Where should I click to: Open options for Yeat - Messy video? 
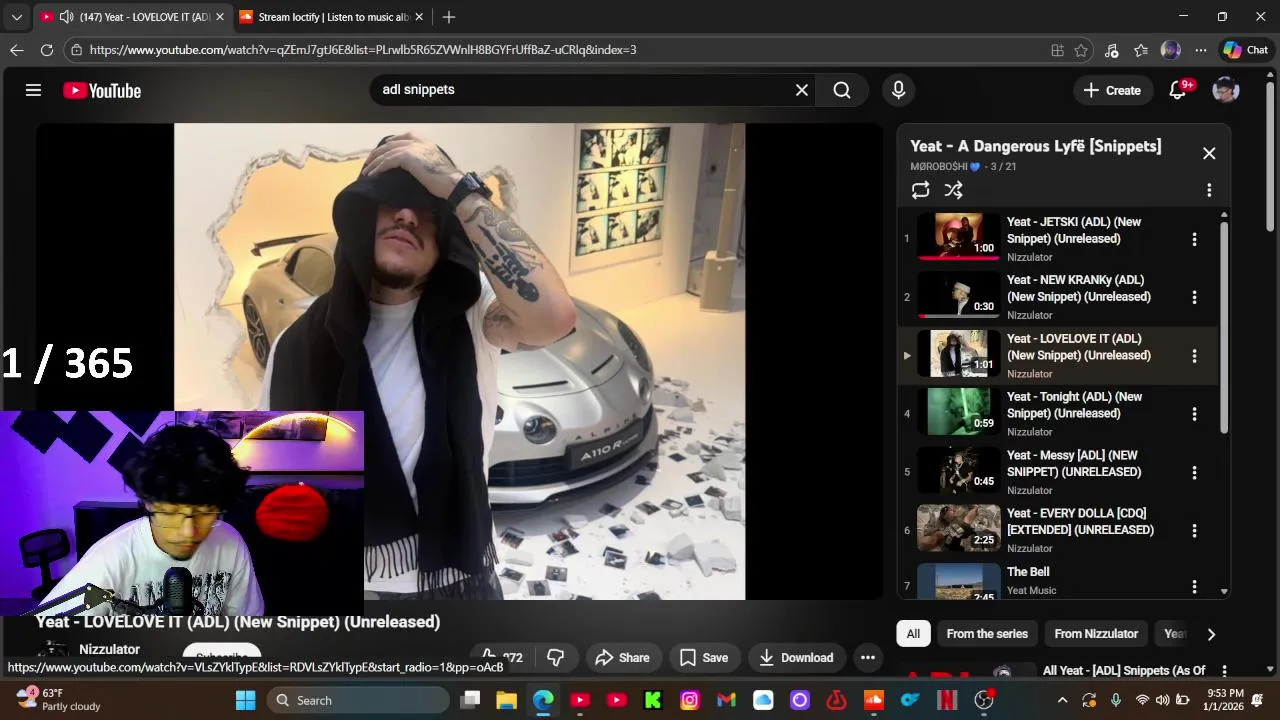coord(1194,472)
